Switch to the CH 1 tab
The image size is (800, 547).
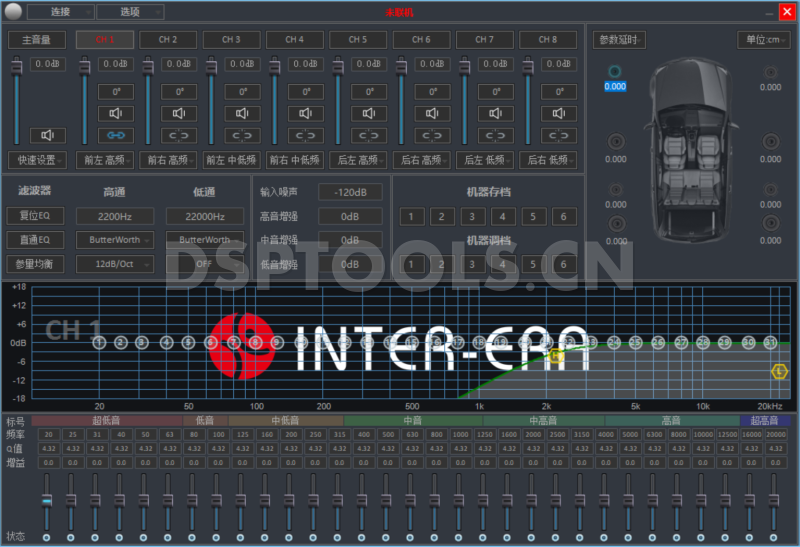coord(105,40)
